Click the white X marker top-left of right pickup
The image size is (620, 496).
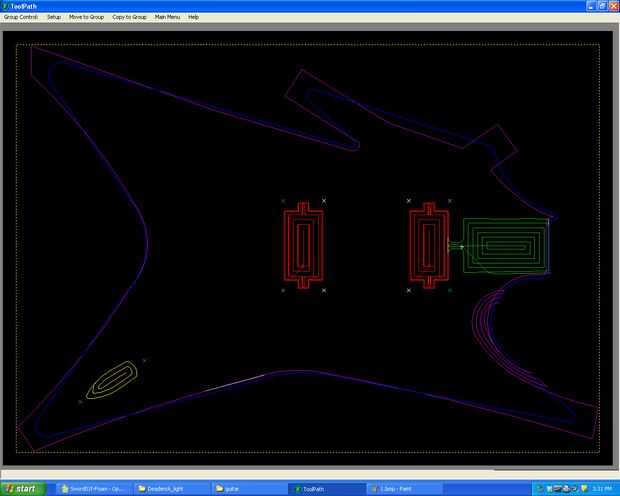coord(408,201)
